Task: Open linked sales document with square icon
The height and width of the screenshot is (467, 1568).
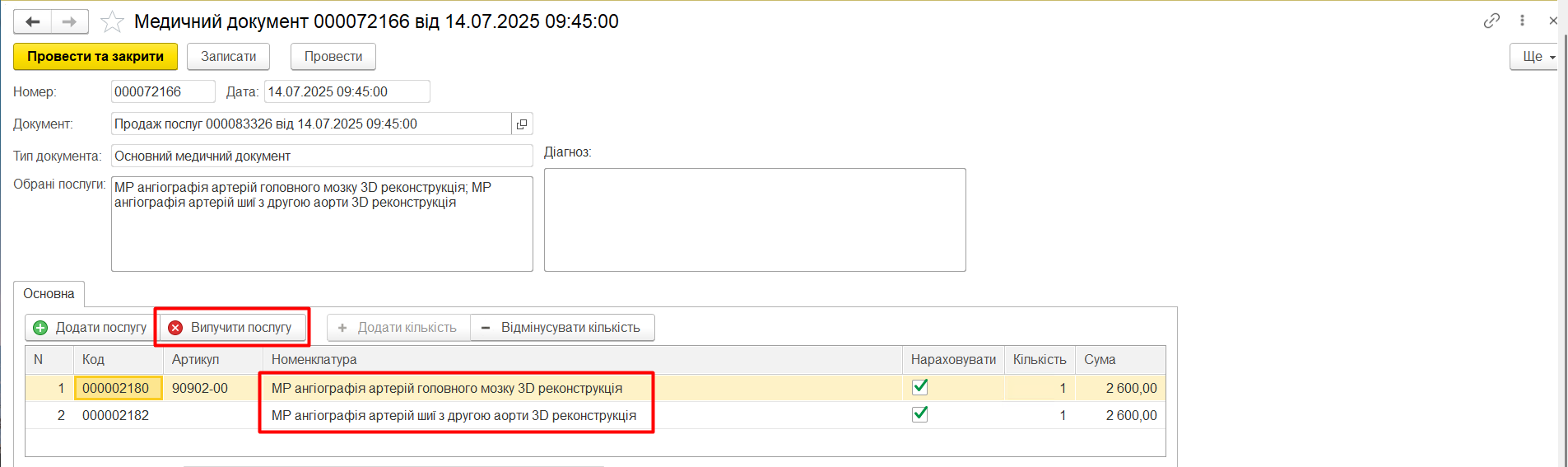Action: click(x=522, y=124)
